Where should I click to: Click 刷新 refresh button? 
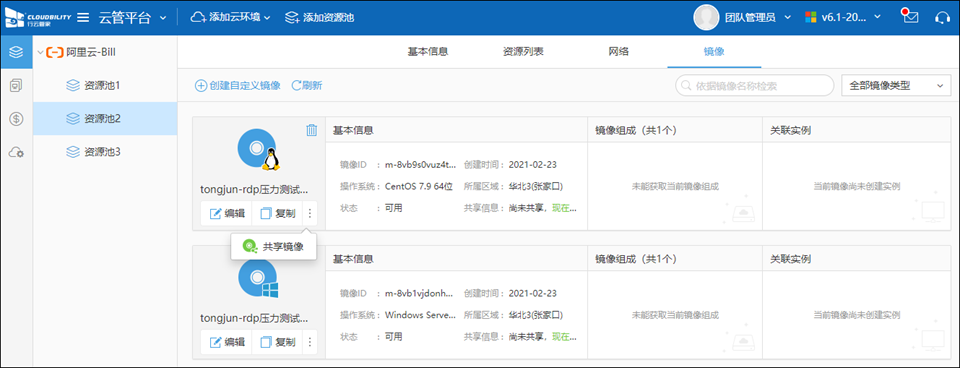[x=307, y=86]
